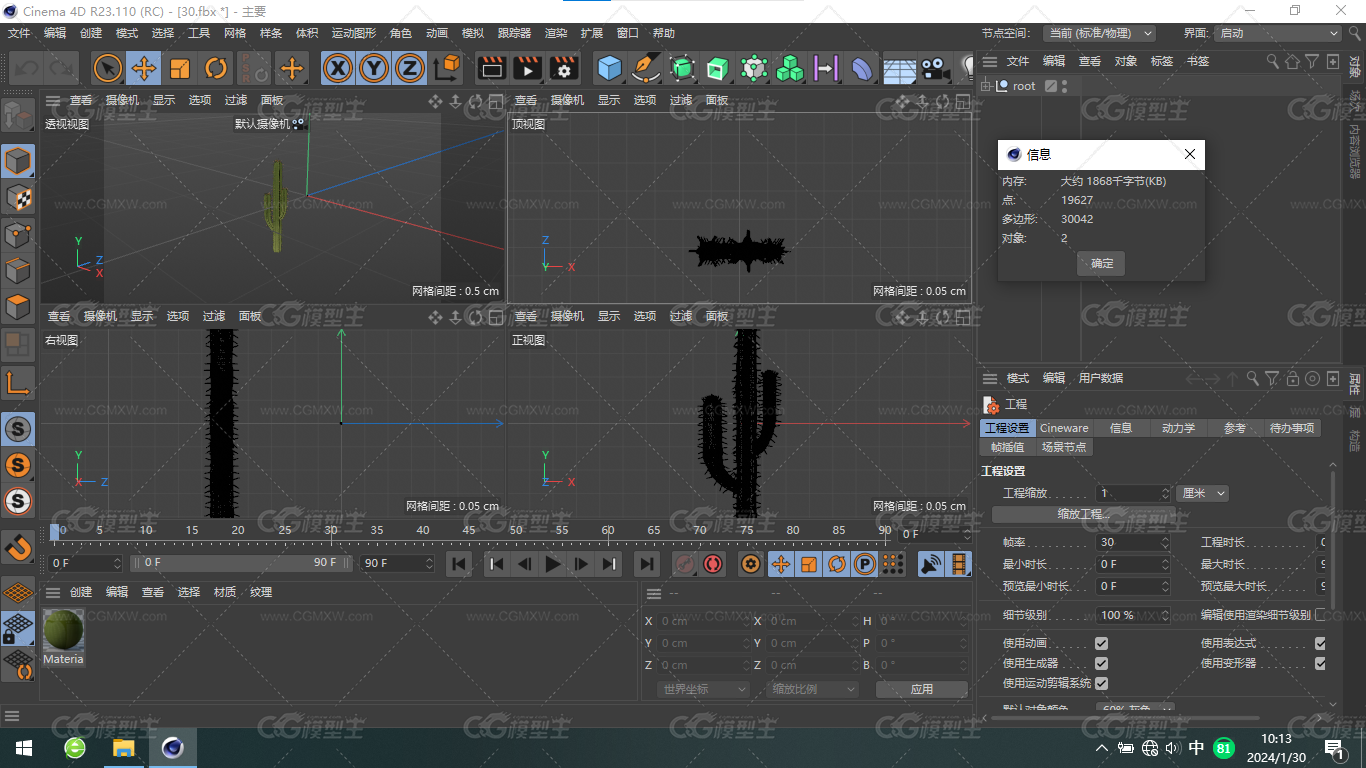Uncheck the 使用运动剪辑系统 checkbox
The height and width of the screenshot is (768, 1366).
(x=1101, y=683)
